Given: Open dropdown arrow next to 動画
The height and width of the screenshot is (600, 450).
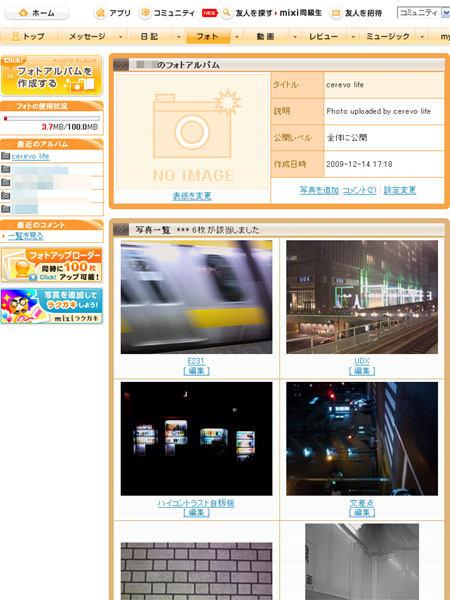Looking at the screenshot, I should tap(295, 37).
